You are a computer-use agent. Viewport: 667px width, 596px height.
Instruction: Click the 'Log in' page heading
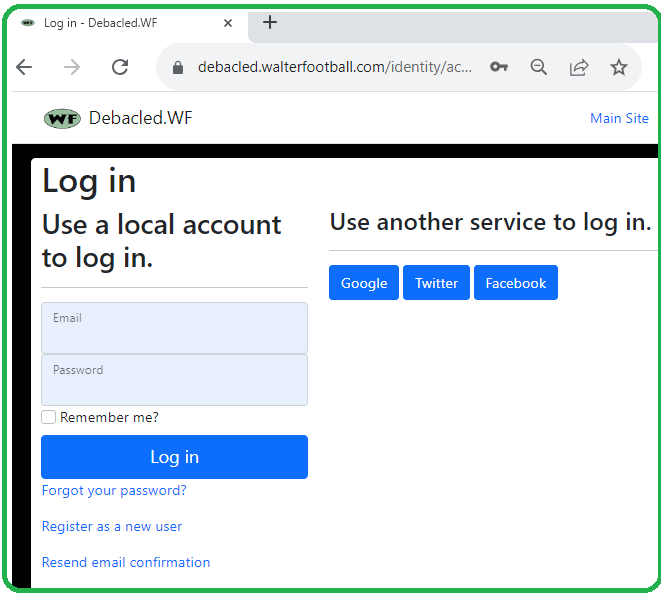pos(89,182)
